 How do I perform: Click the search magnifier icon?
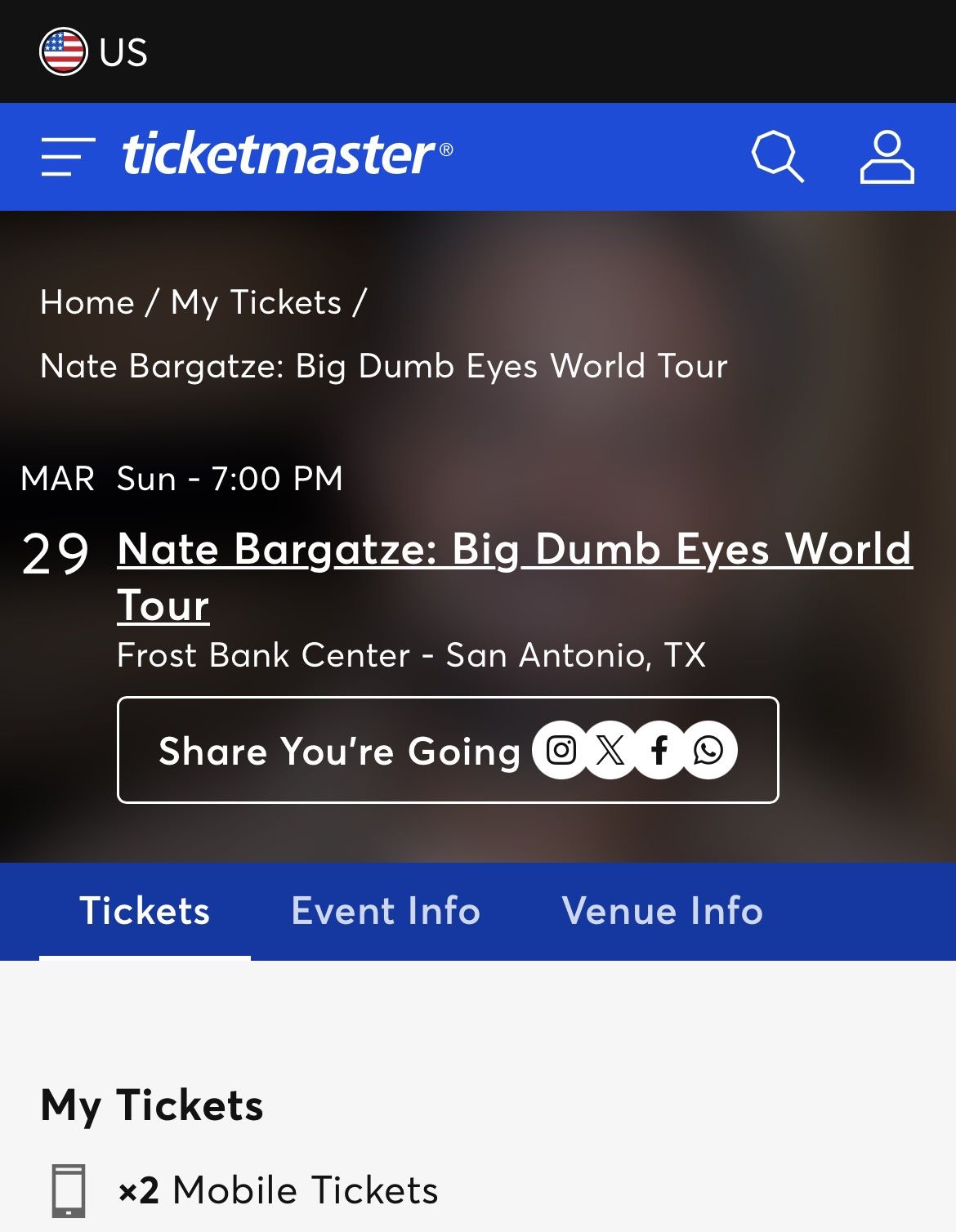[776, 156]
